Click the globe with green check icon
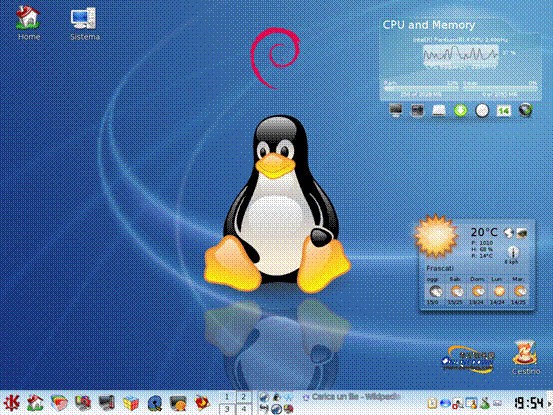The image size is (553, 415). [x=525, y=110]
